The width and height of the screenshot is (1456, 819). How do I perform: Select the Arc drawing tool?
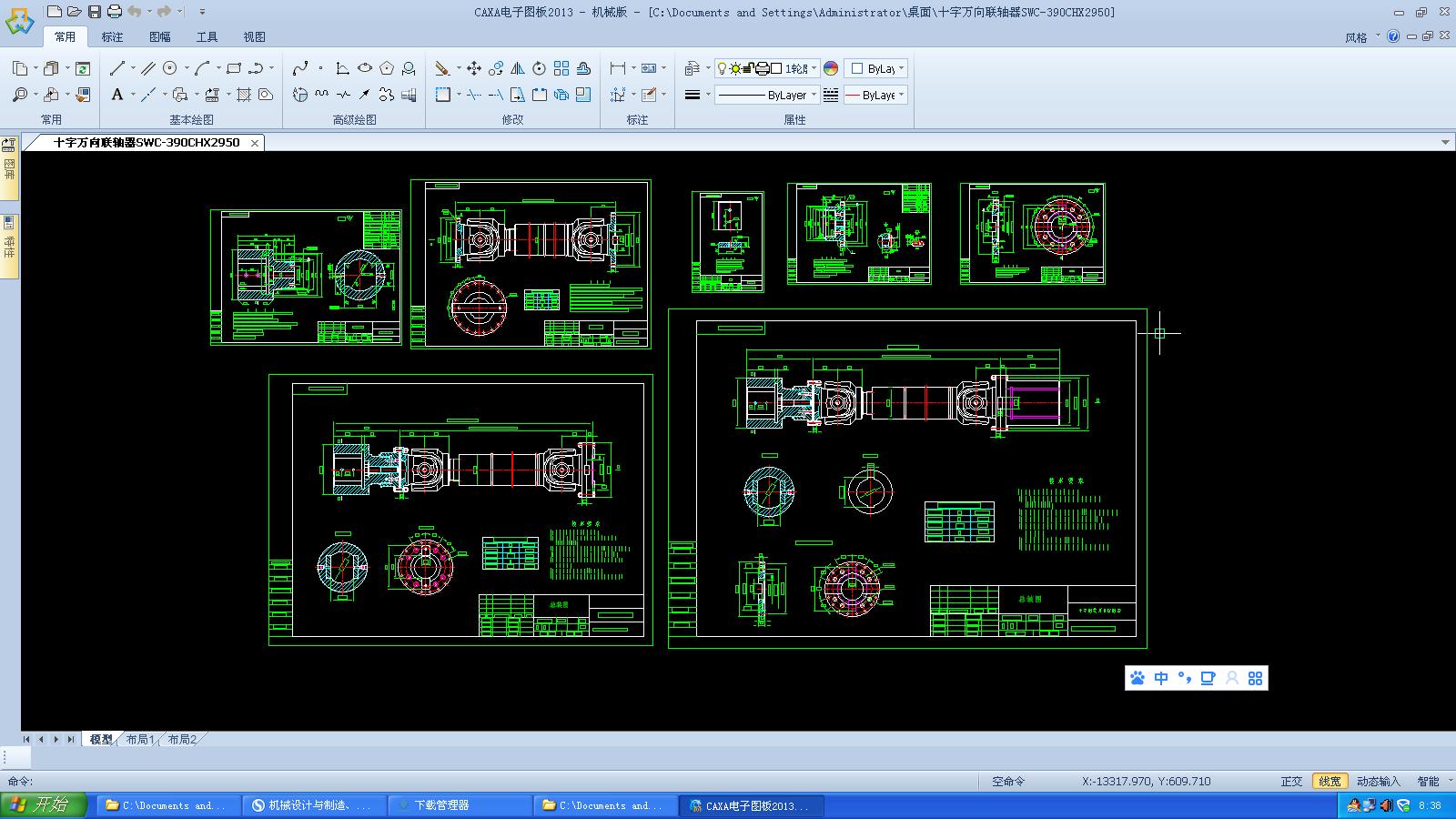point(202,68)
